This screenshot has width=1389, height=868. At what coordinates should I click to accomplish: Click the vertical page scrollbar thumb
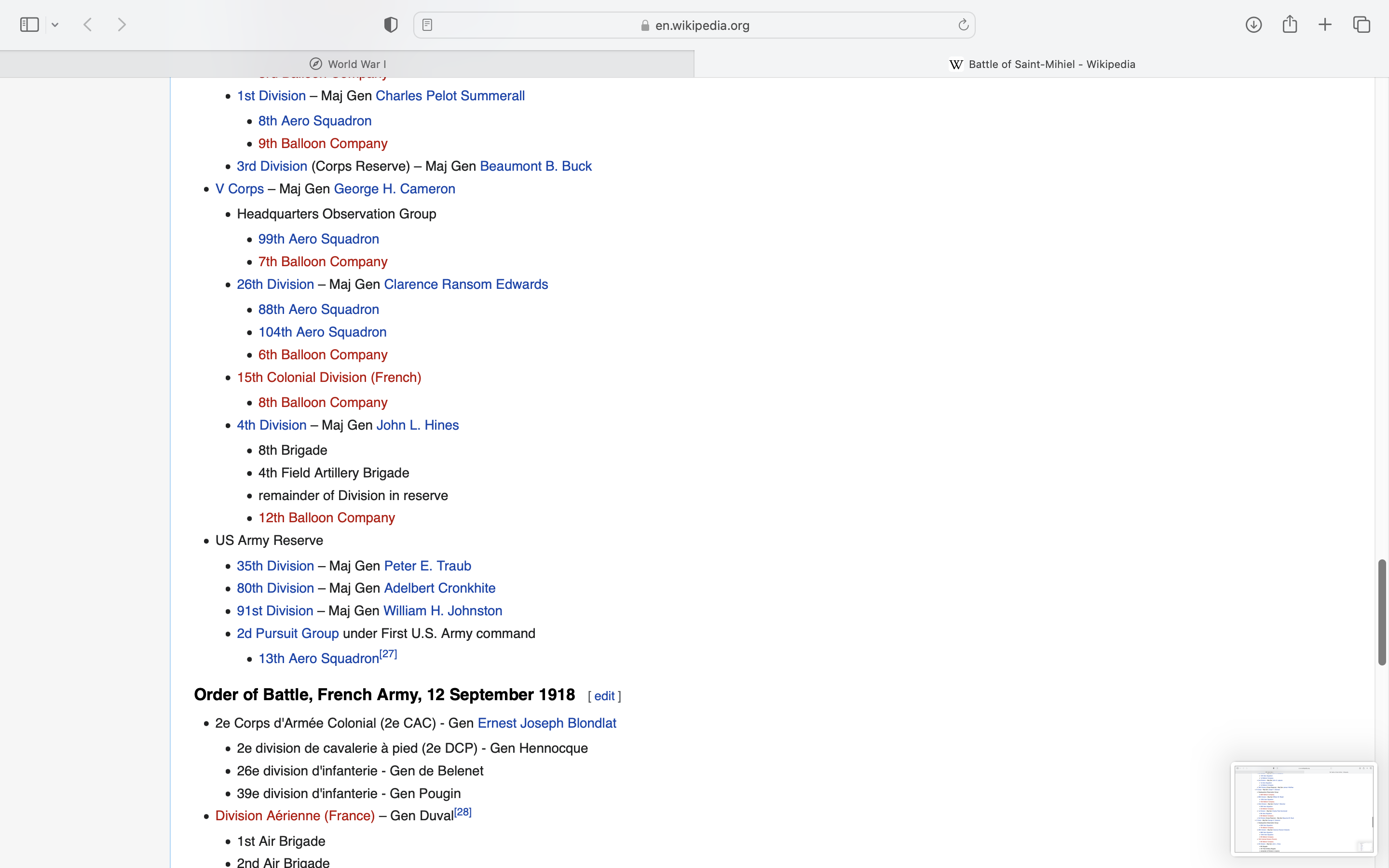pyautogui.click(x=1382, y=612)
